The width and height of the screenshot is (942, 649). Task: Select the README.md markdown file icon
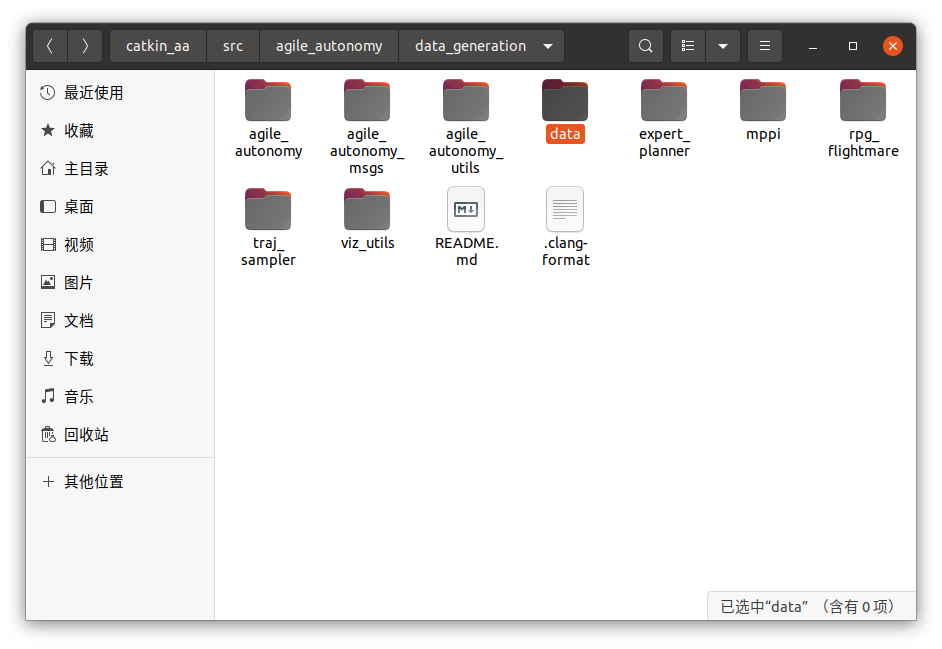pyautogui.click(x=466, y=209)
